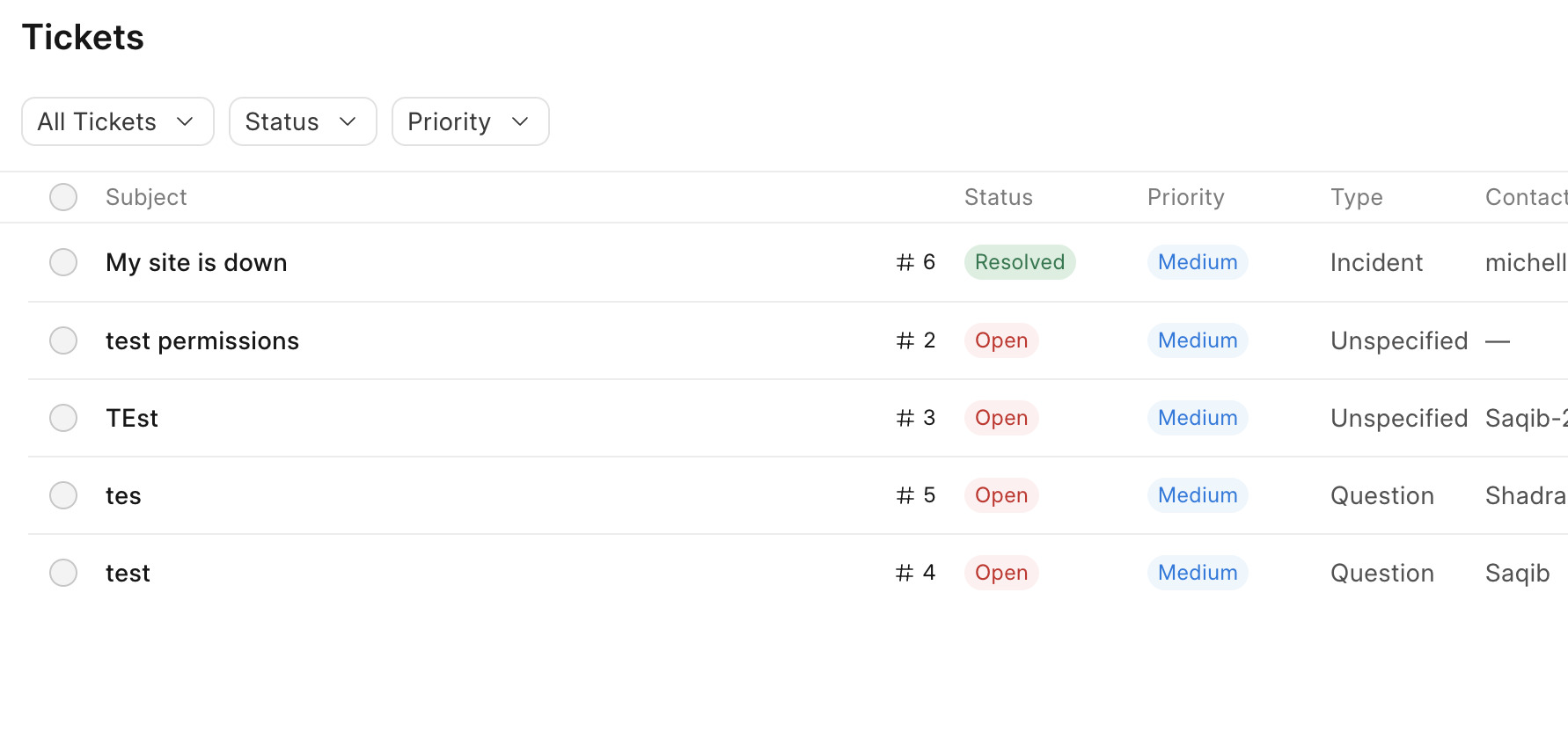Check the select-all checkbox in header row
This screenshot has width=1568, height=739.
coord(63,197)
